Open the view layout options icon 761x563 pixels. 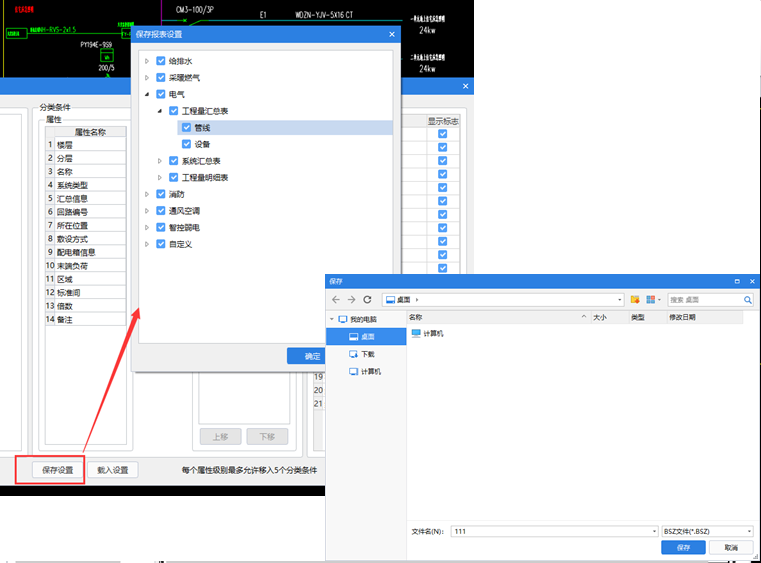click(652, 299)
